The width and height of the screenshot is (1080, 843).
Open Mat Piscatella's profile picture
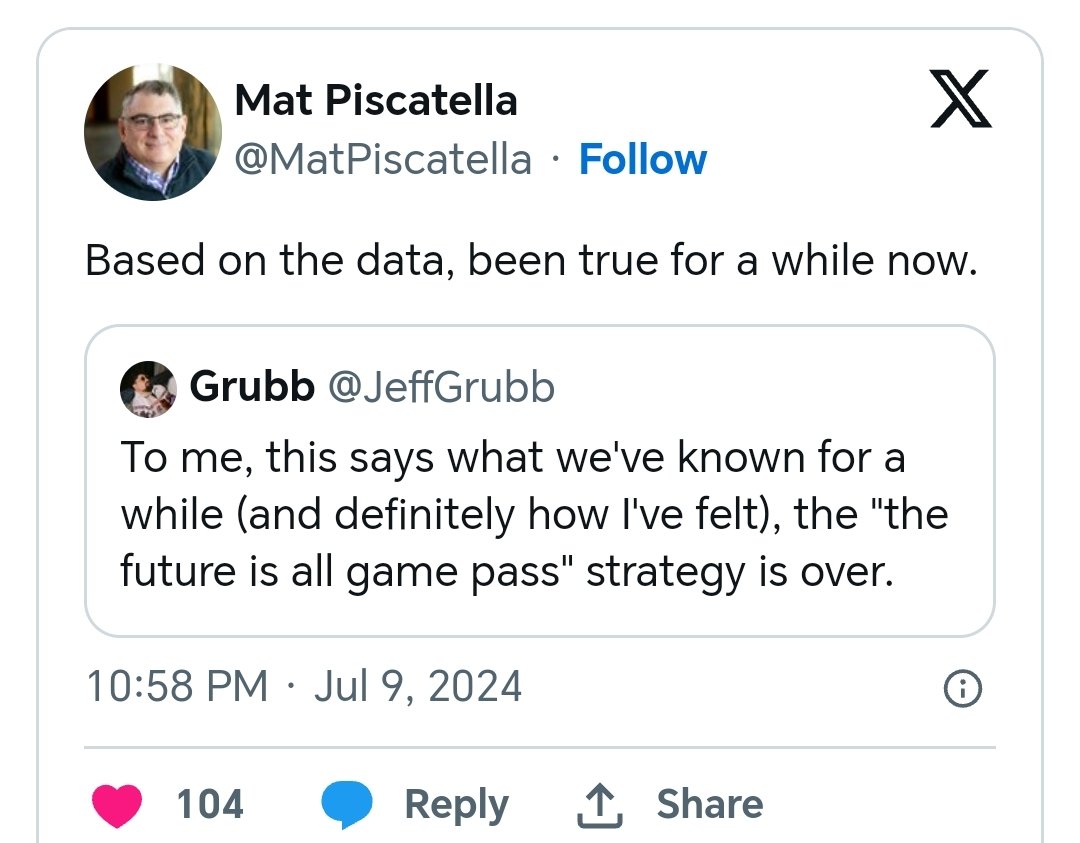(x=153, y=132)
